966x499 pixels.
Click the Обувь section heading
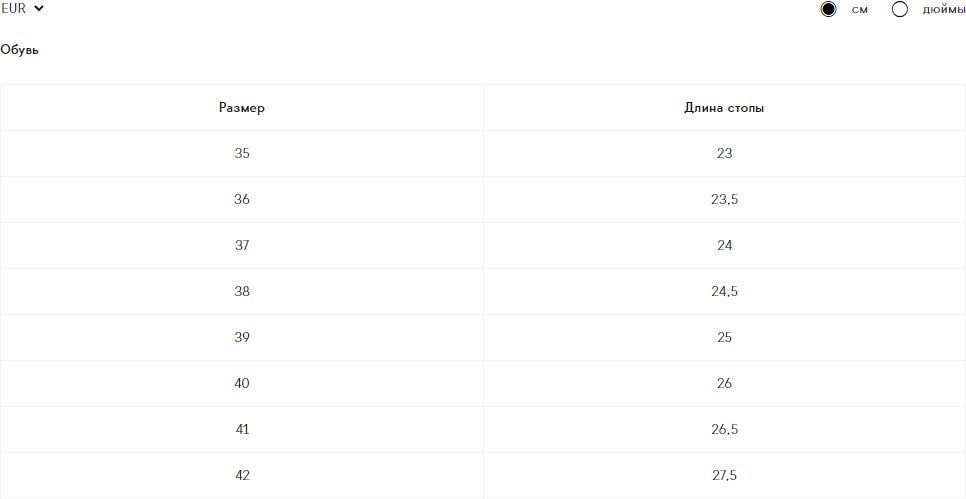pos(20,49)
